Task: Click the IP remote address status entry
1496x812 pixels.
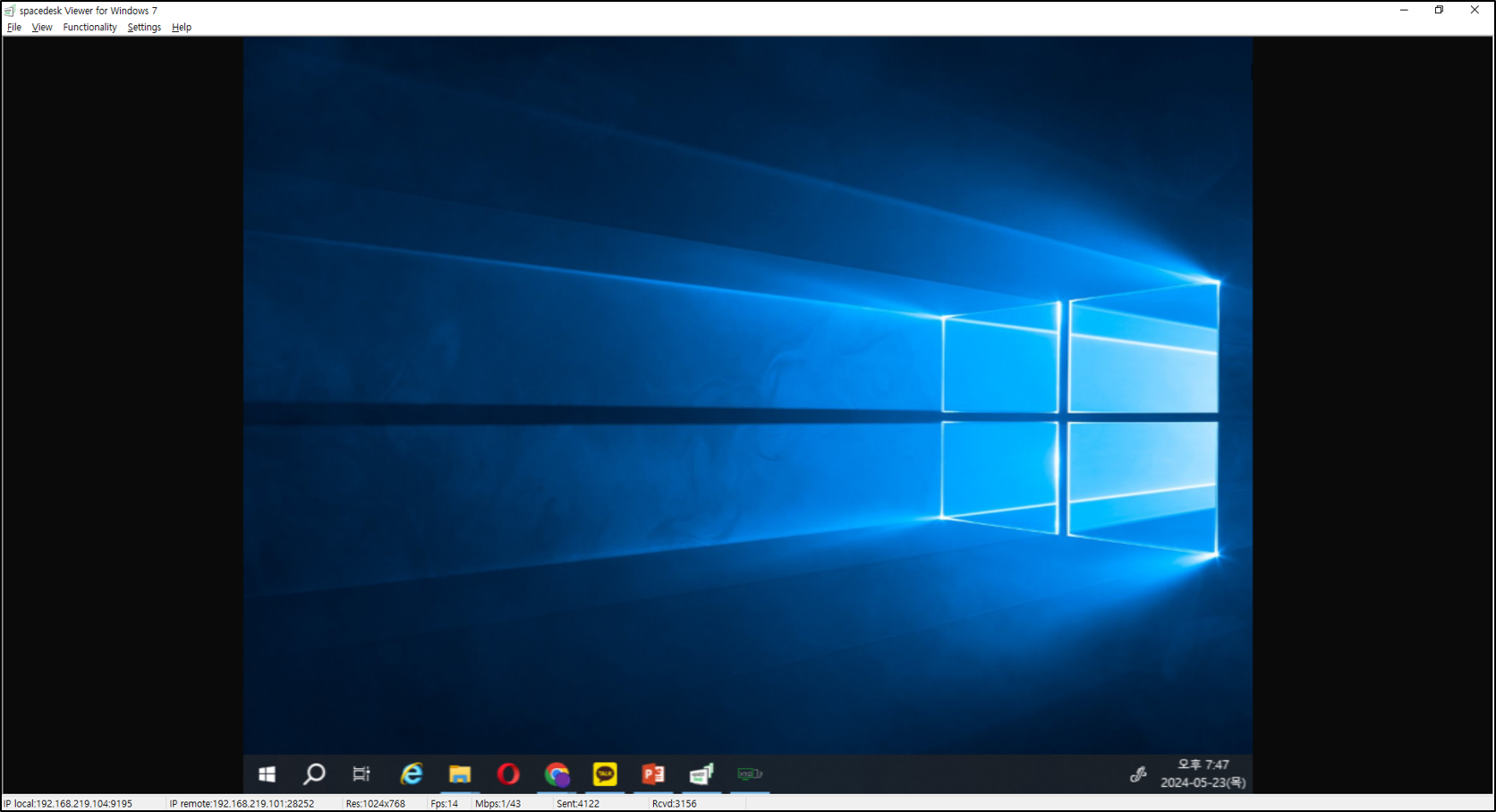Action: click(242, 804)
